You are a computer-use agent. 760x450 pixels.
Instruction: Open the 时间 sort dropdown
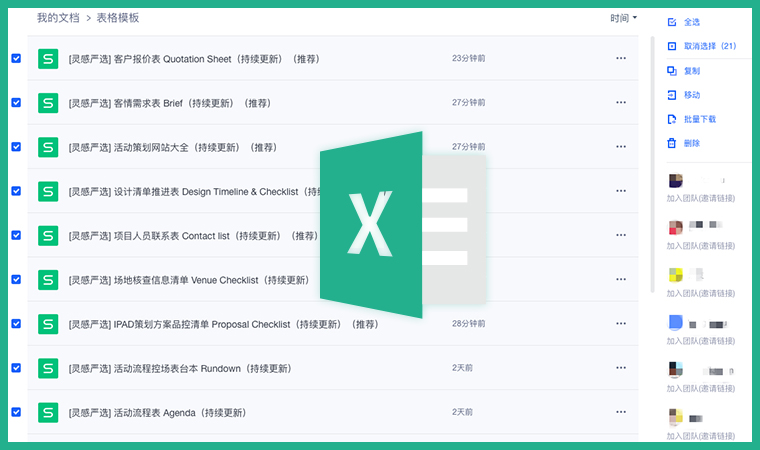[x=623, y=18]
